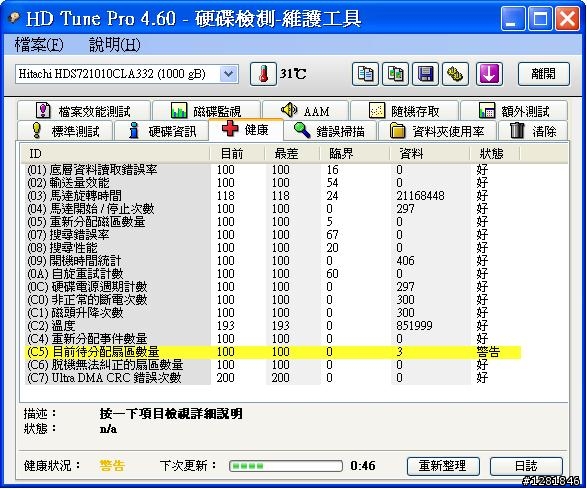Copy info to clipboard icon
587x489 pixels.
(x=365, y=74)
